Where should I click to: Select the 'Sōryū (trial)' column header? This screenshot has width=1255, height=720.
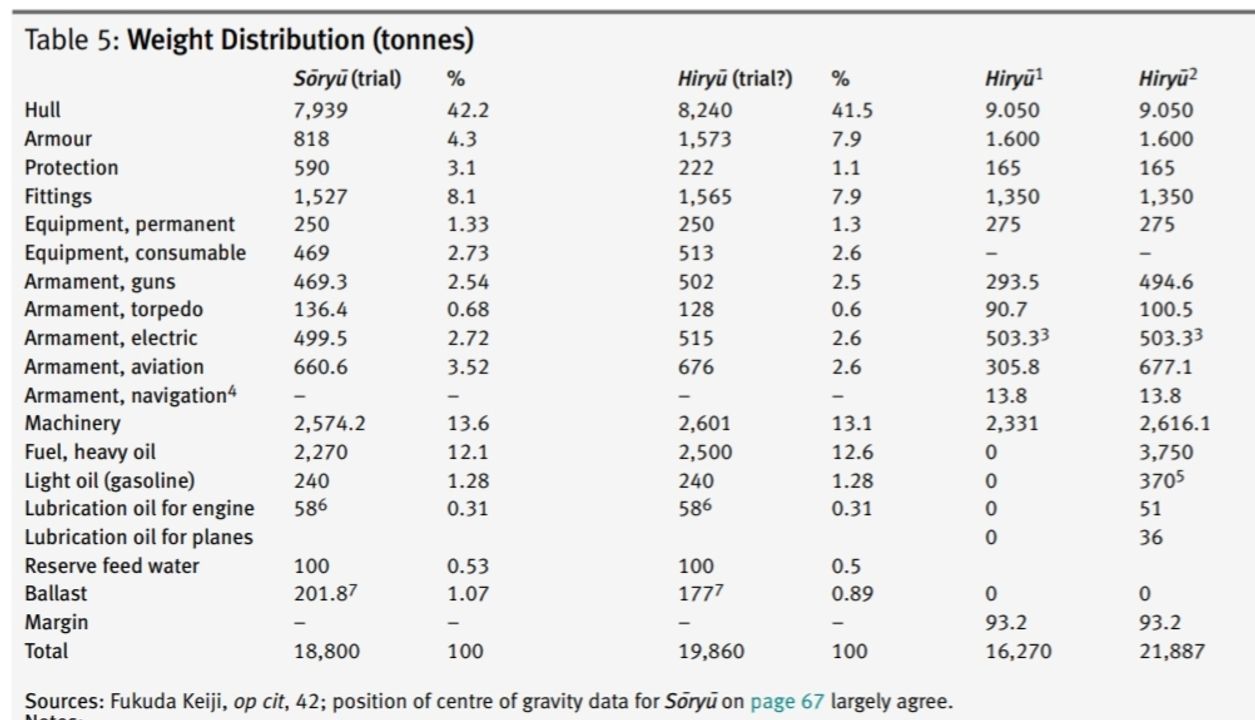(347, 79)
